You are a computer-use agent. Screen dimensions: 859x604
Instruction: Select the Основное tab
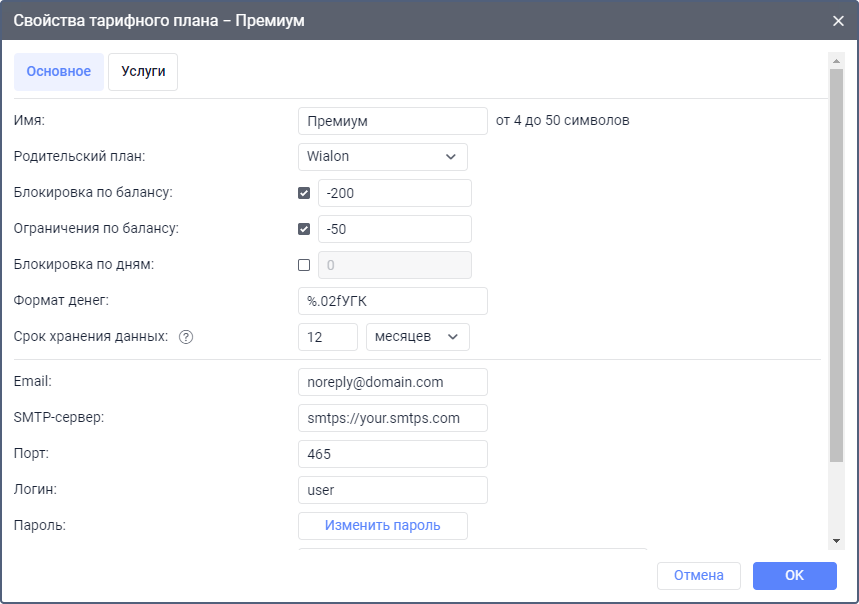[x=59, y=72]
